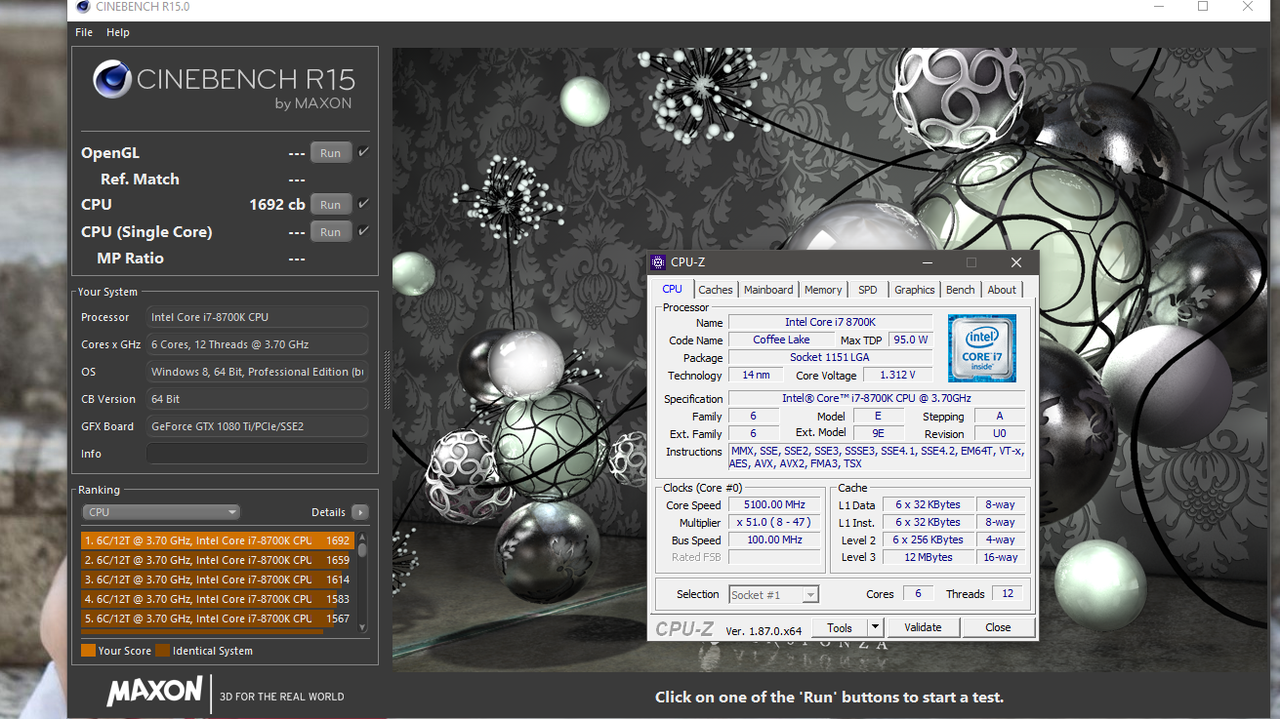Click the Processor field Intel Core i7-8700K CPU
This screenshot has width=1280, height=719.
pos(257,317)
